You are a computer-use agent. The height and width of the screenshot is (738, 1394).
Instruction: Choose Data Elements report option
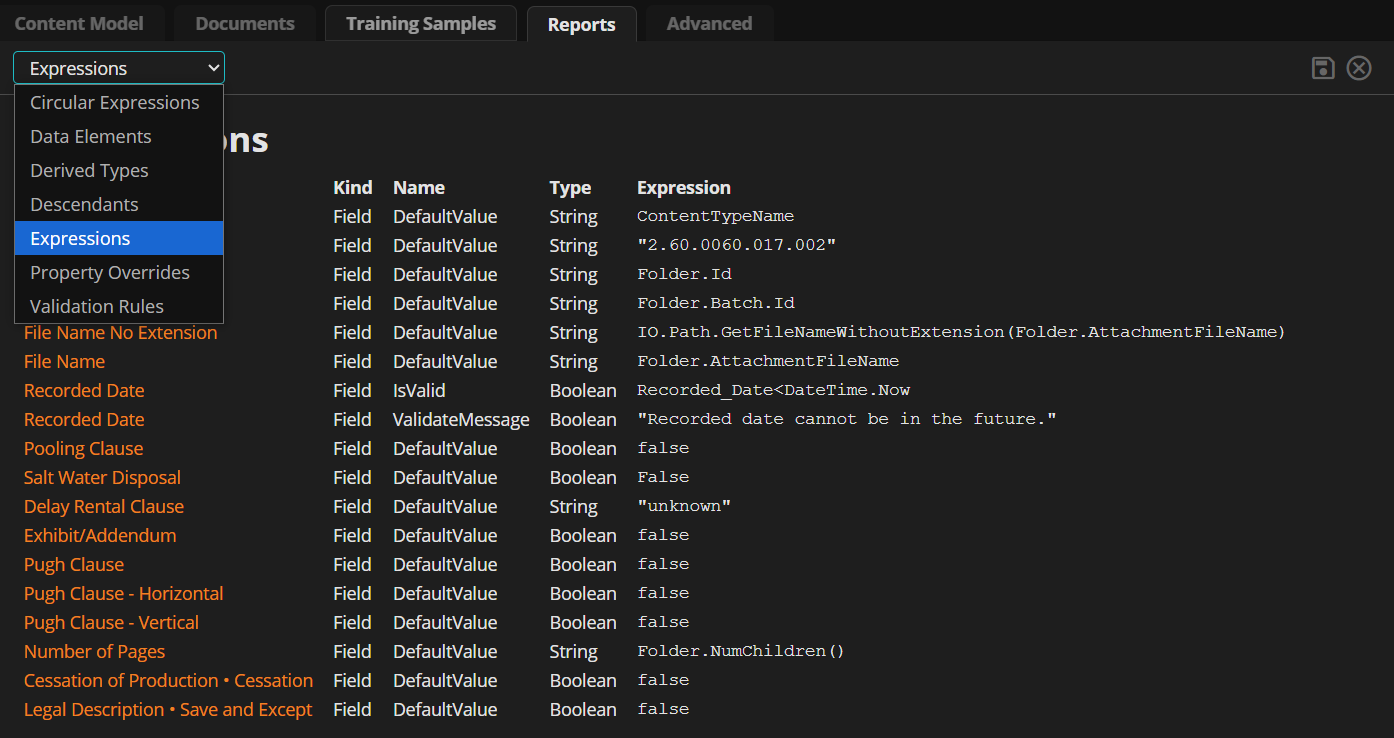(91, 137)
